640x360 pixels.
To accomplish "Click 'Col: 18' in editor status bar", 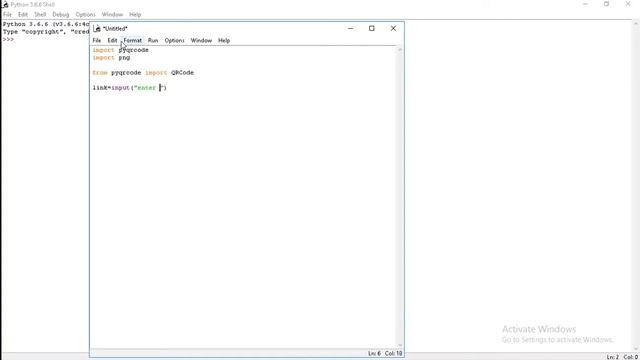I will pos(393,353).
